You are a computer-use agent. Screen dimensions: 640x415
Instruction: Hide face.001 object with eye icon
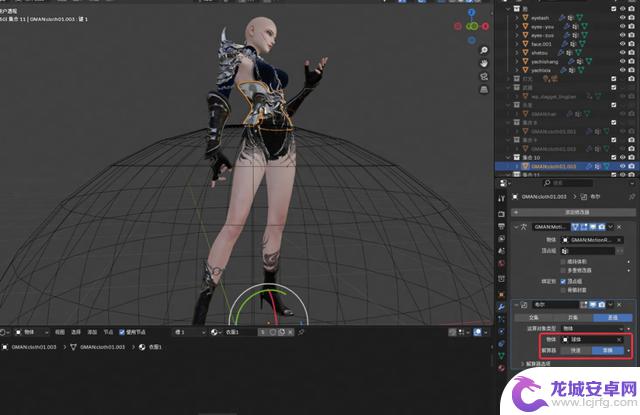pyautogui.click(x=622, y=44)
